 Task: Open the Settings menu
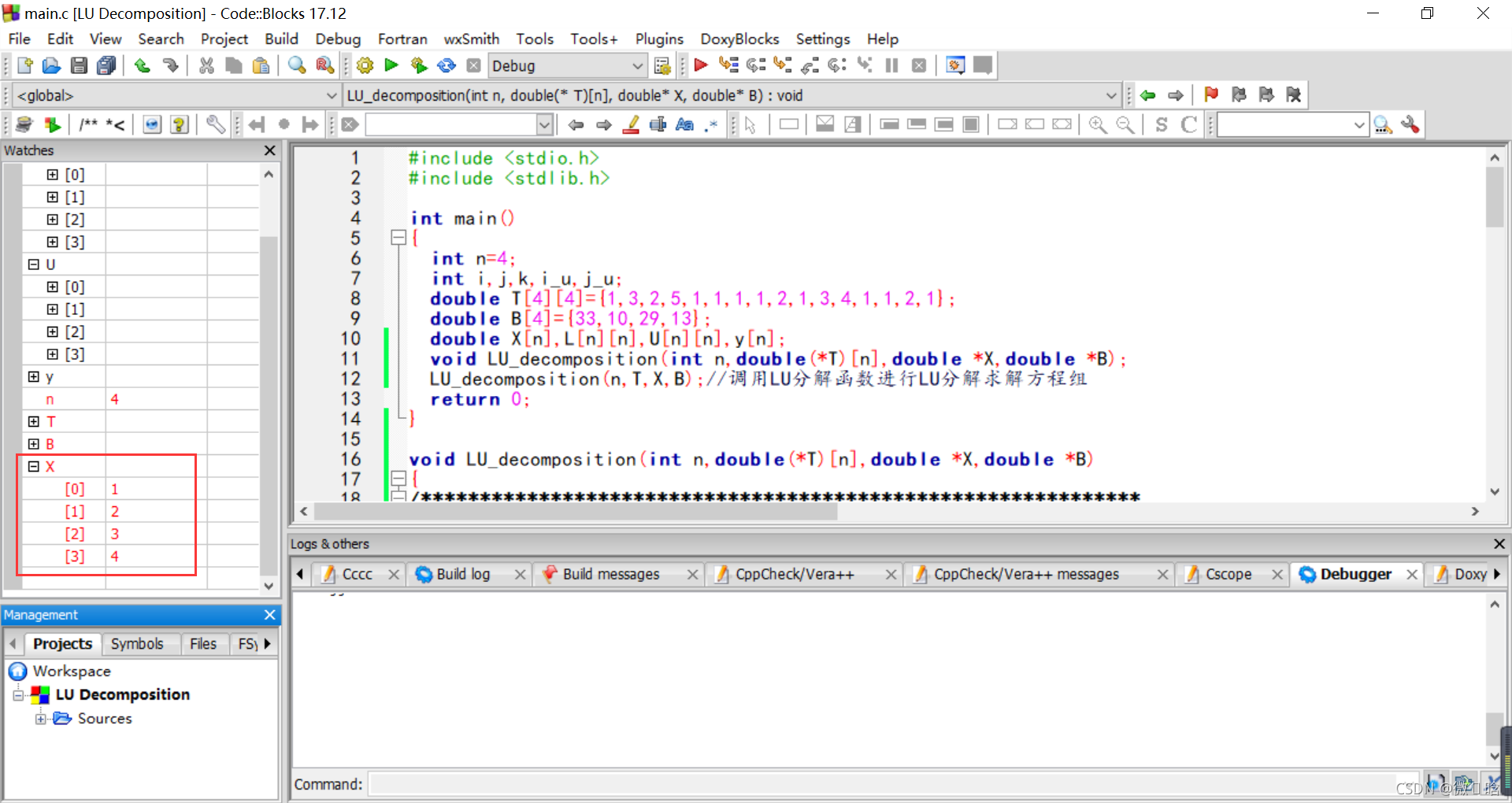(x=823, y=39)
